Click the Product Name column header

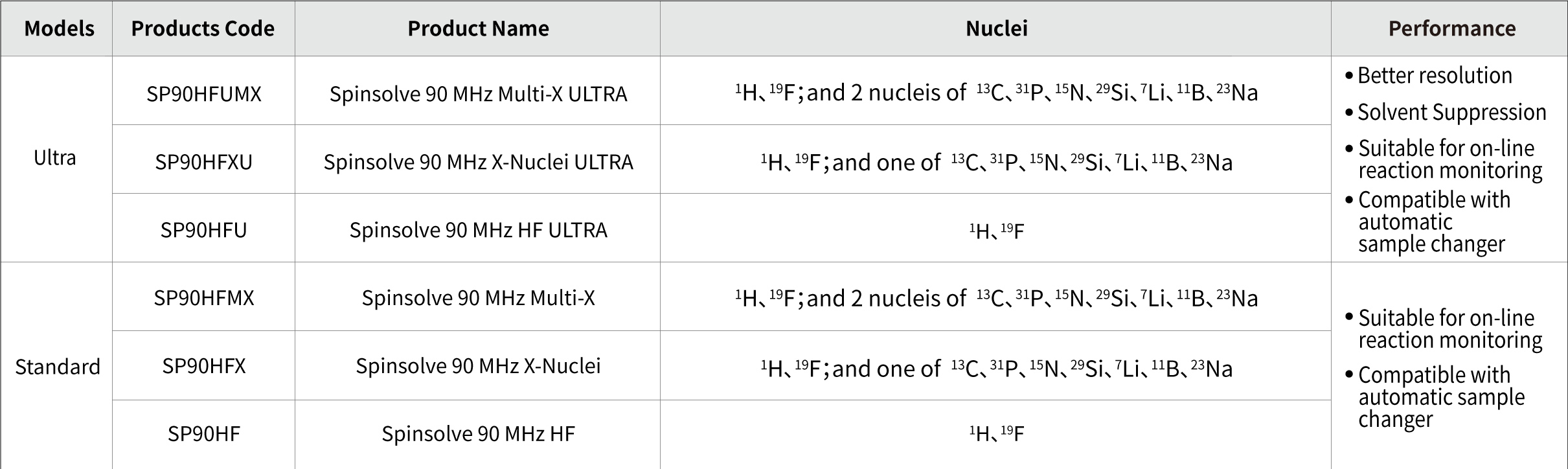click(478, 29)
